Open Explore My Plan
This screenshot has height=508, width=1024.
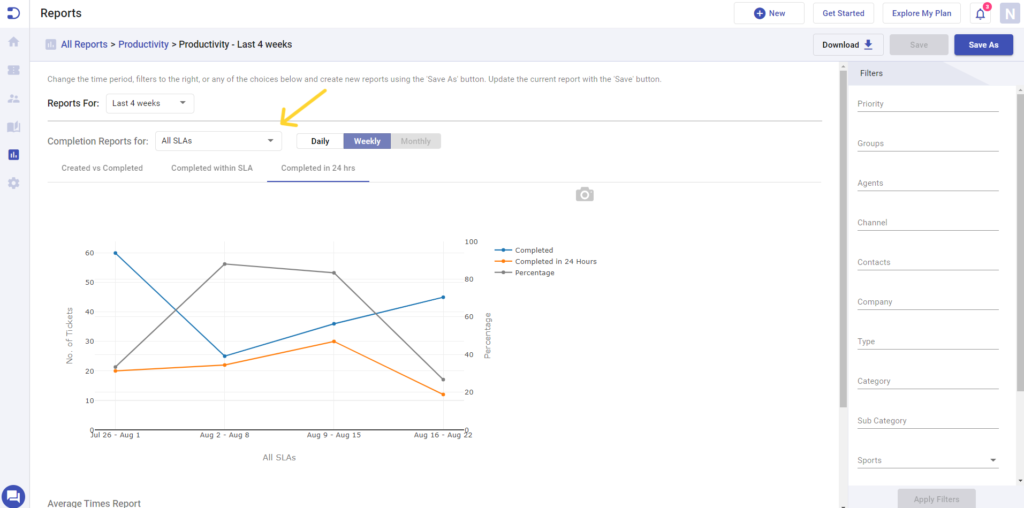(x=921, y=13)
